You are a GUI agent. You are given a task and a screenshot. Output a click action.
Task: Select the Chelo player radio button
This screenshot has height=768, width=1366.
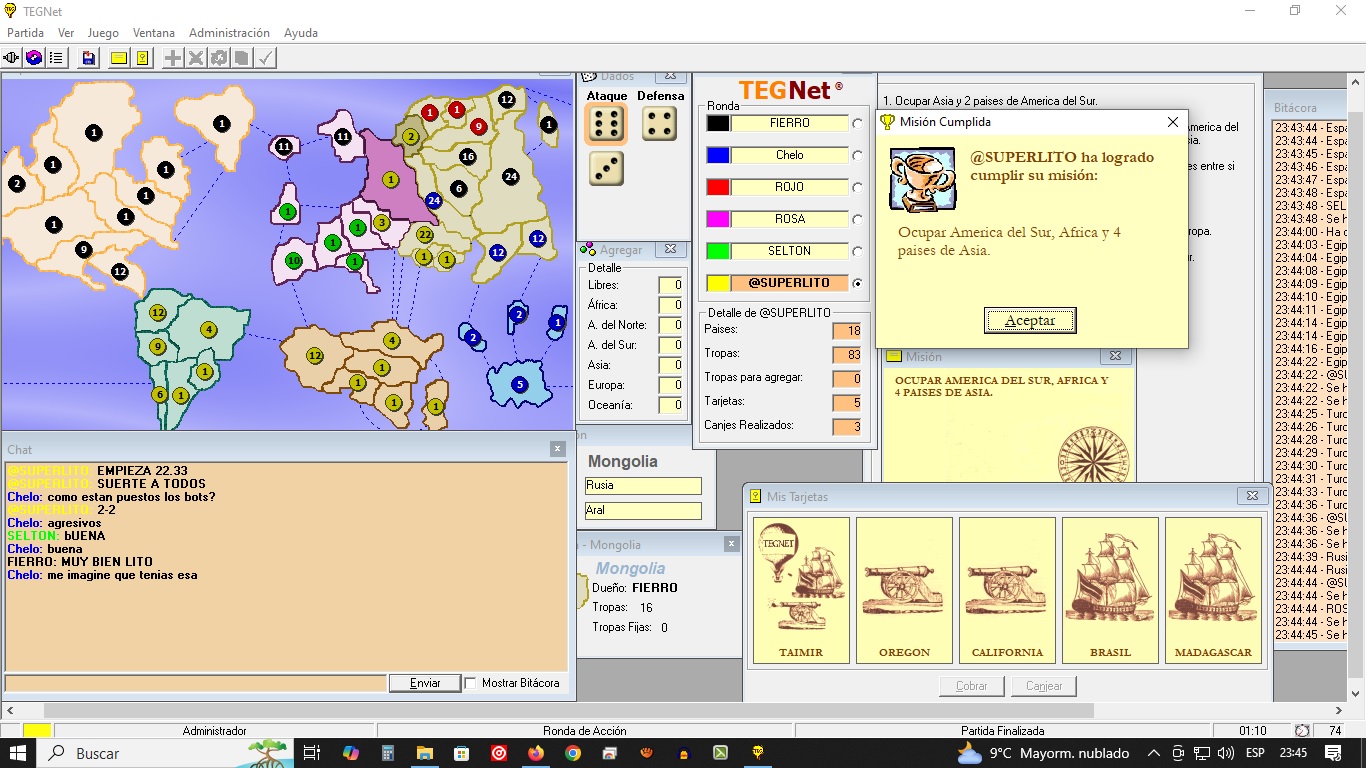pos(857,155)
